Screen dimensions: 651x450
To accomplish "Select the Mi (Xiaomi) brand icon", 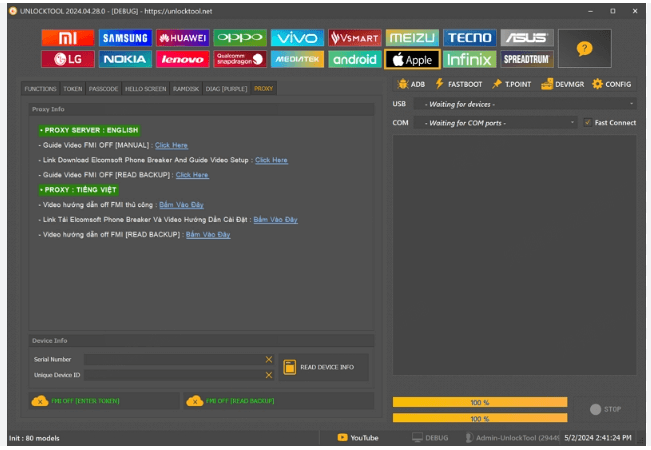I will click(x=68, y=38).
